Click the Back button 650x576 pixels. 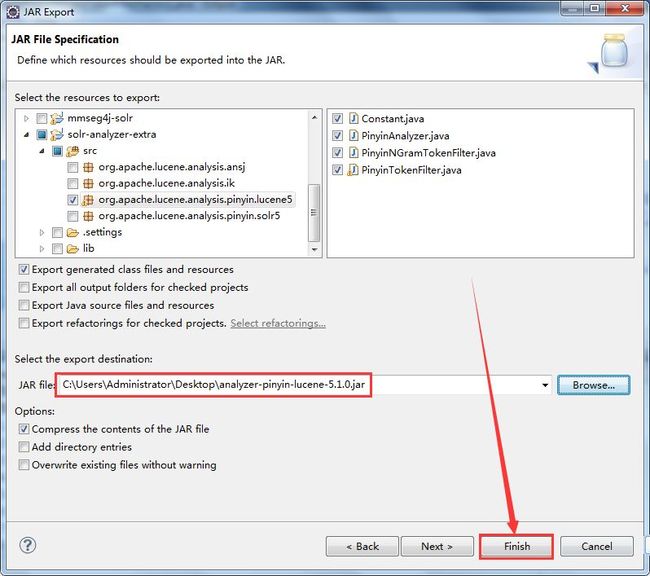coord(362,547)
